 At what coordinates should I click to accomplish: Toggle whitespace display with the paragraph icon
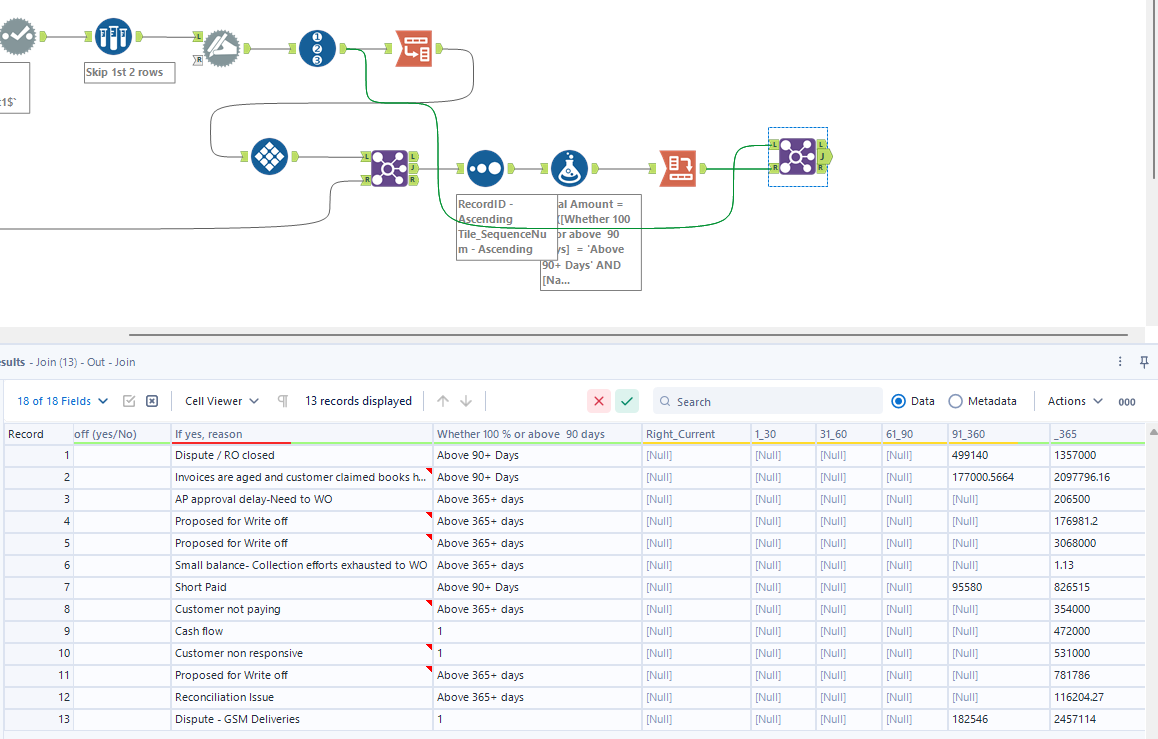pyautogui.click(x=281, y=400)
